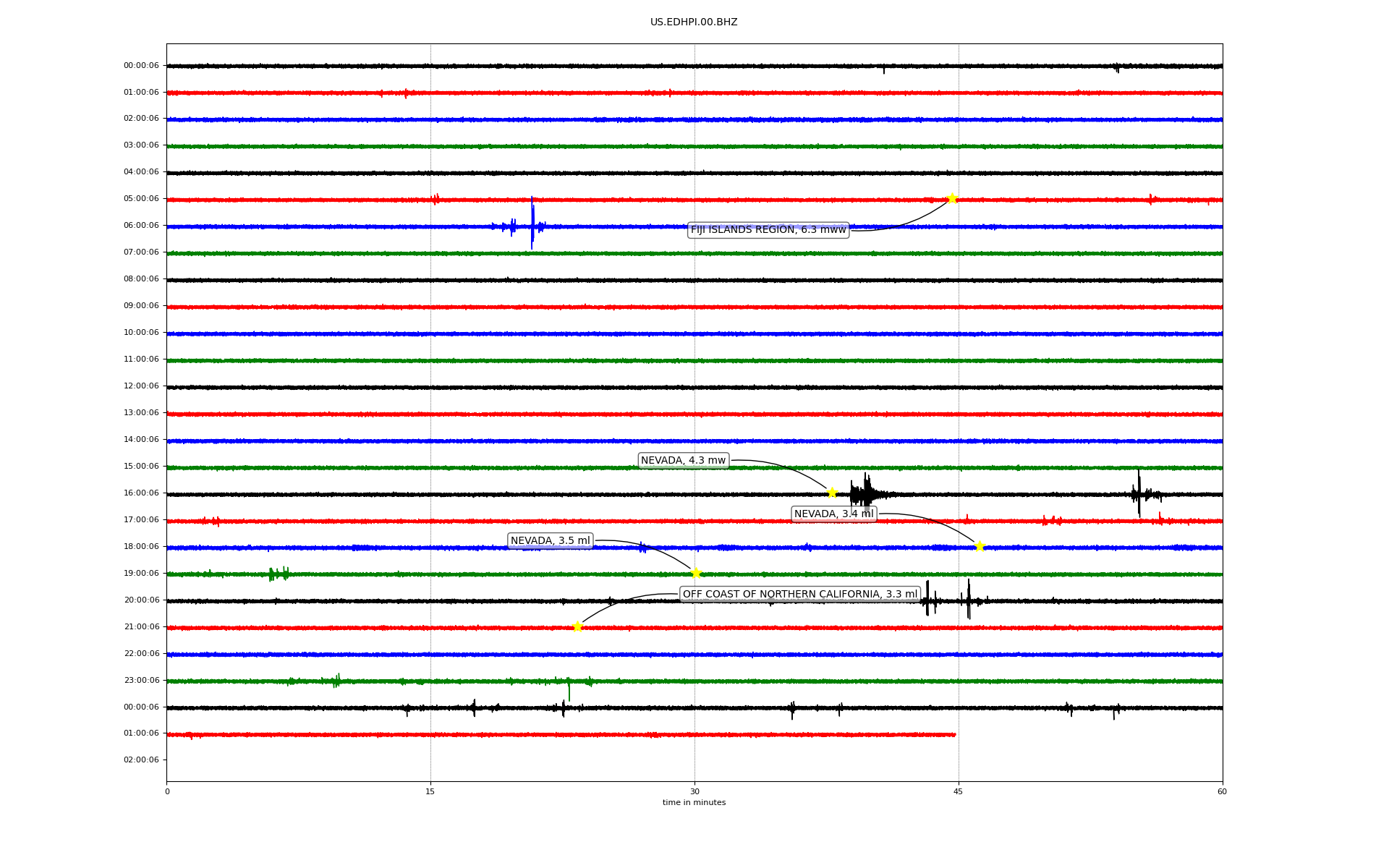The image size is (1389, 868).
Task: Click the Northern California star marker
Action: coord(577,626)
